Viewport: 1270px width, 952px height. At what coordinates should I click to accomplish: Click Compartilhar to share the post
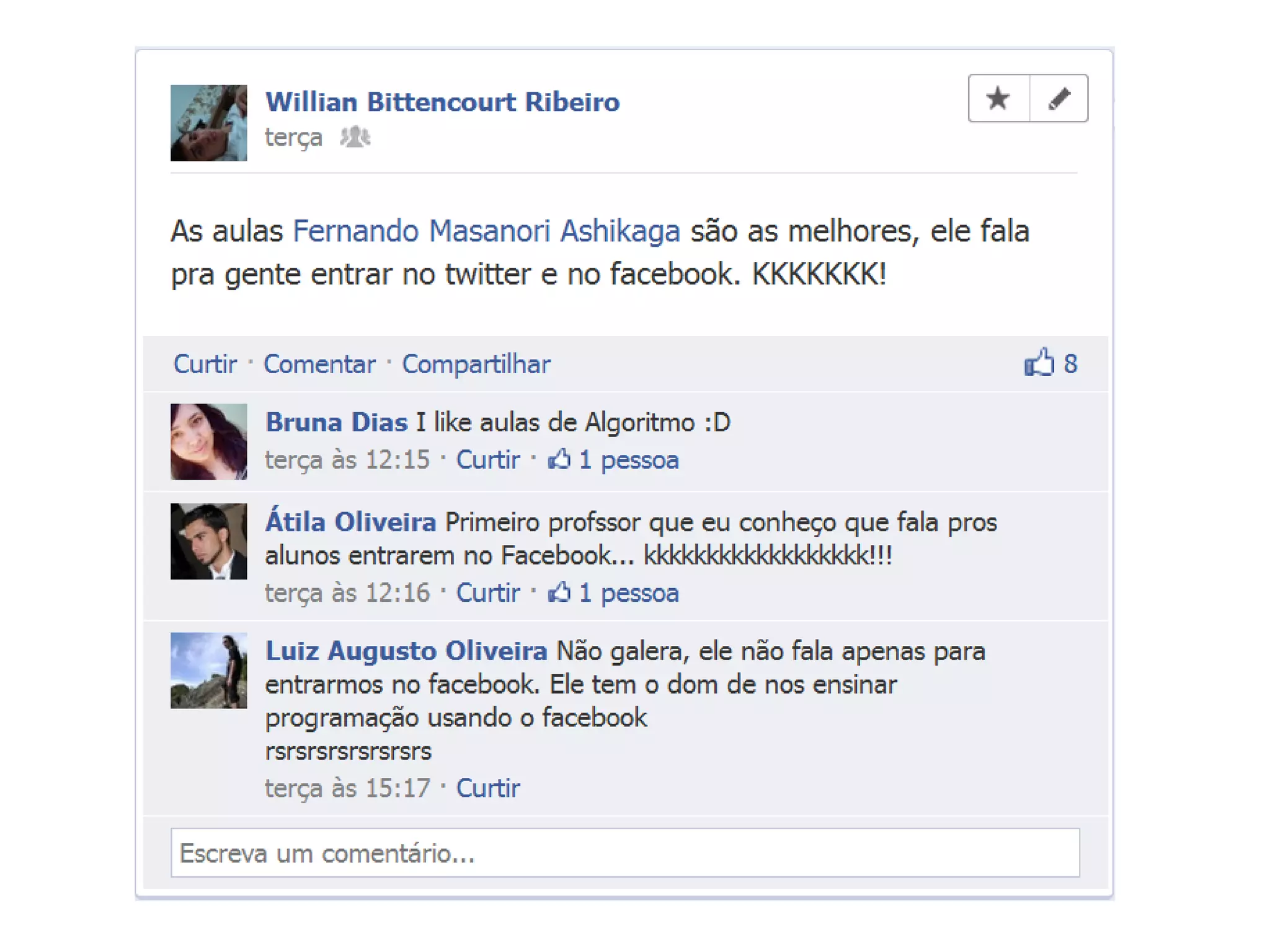(x=476, y=364)
